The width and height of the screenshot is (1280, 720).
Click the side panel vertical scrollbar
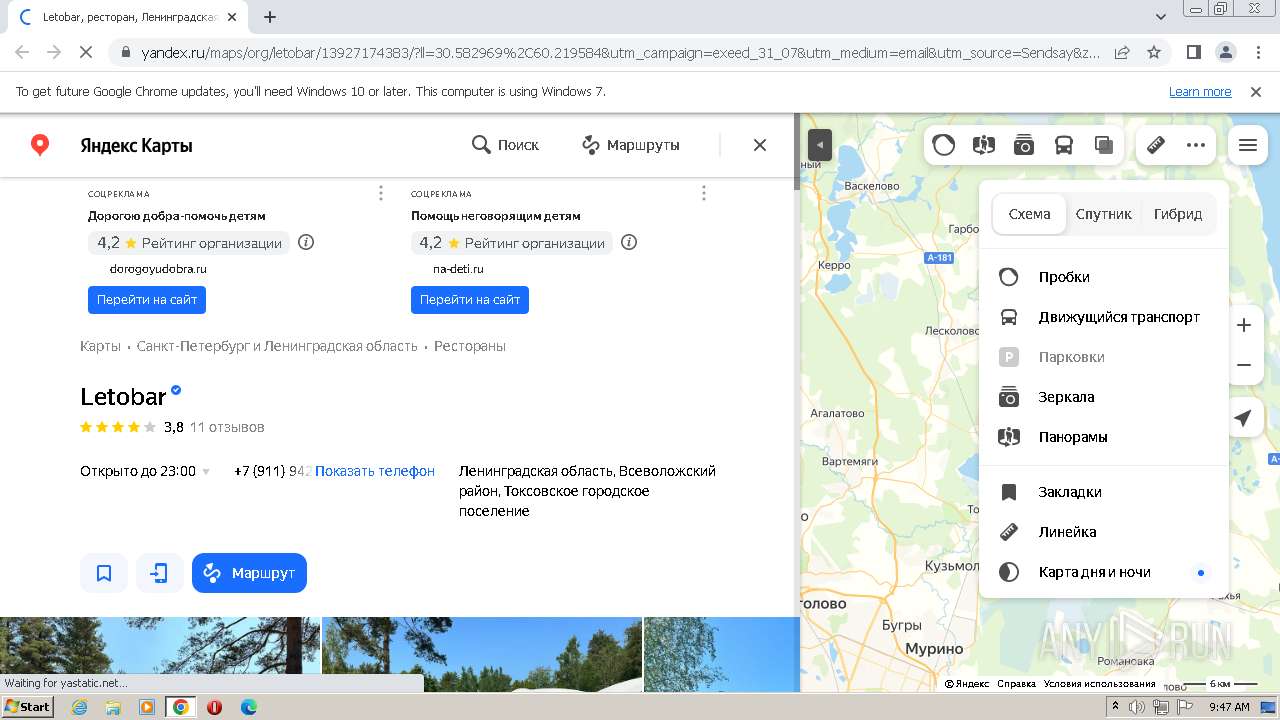coord(797,152)
